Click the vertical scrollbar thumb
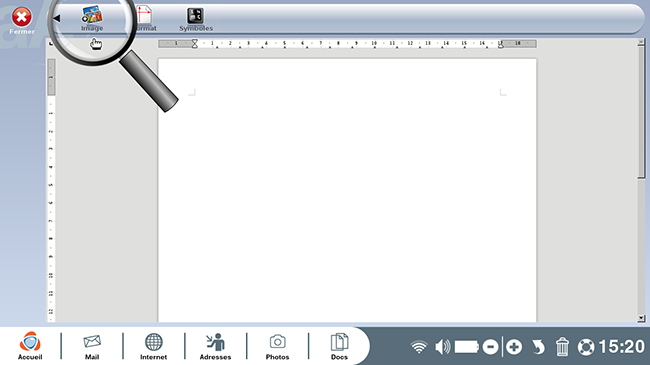Screen dimensions: 650x365 point(641,112)
